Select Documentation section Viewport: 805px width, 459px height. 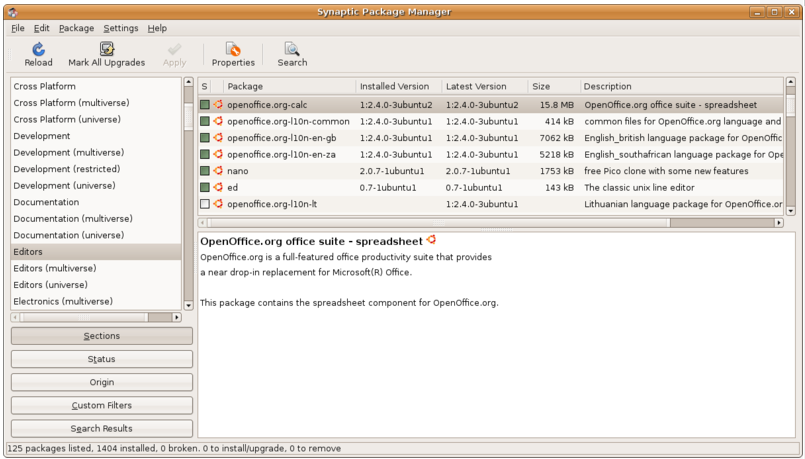click(x=96, y=202)
